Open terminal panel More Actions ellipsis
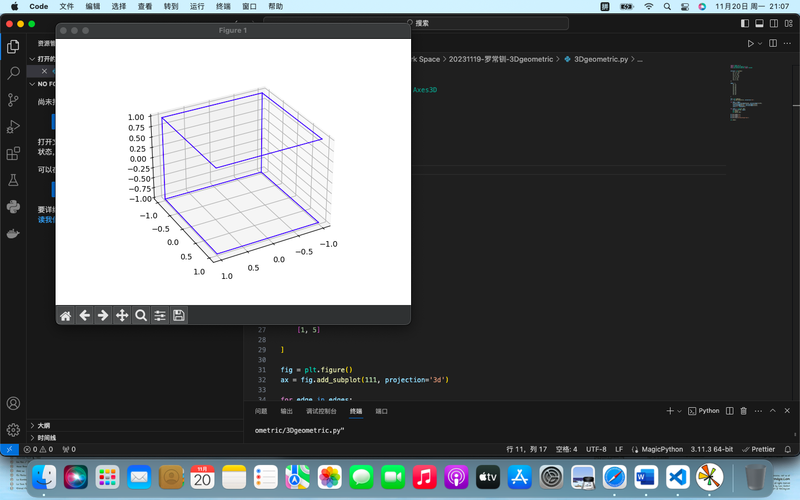The width and height of the screenshot is (800, 500). (758, 411)
